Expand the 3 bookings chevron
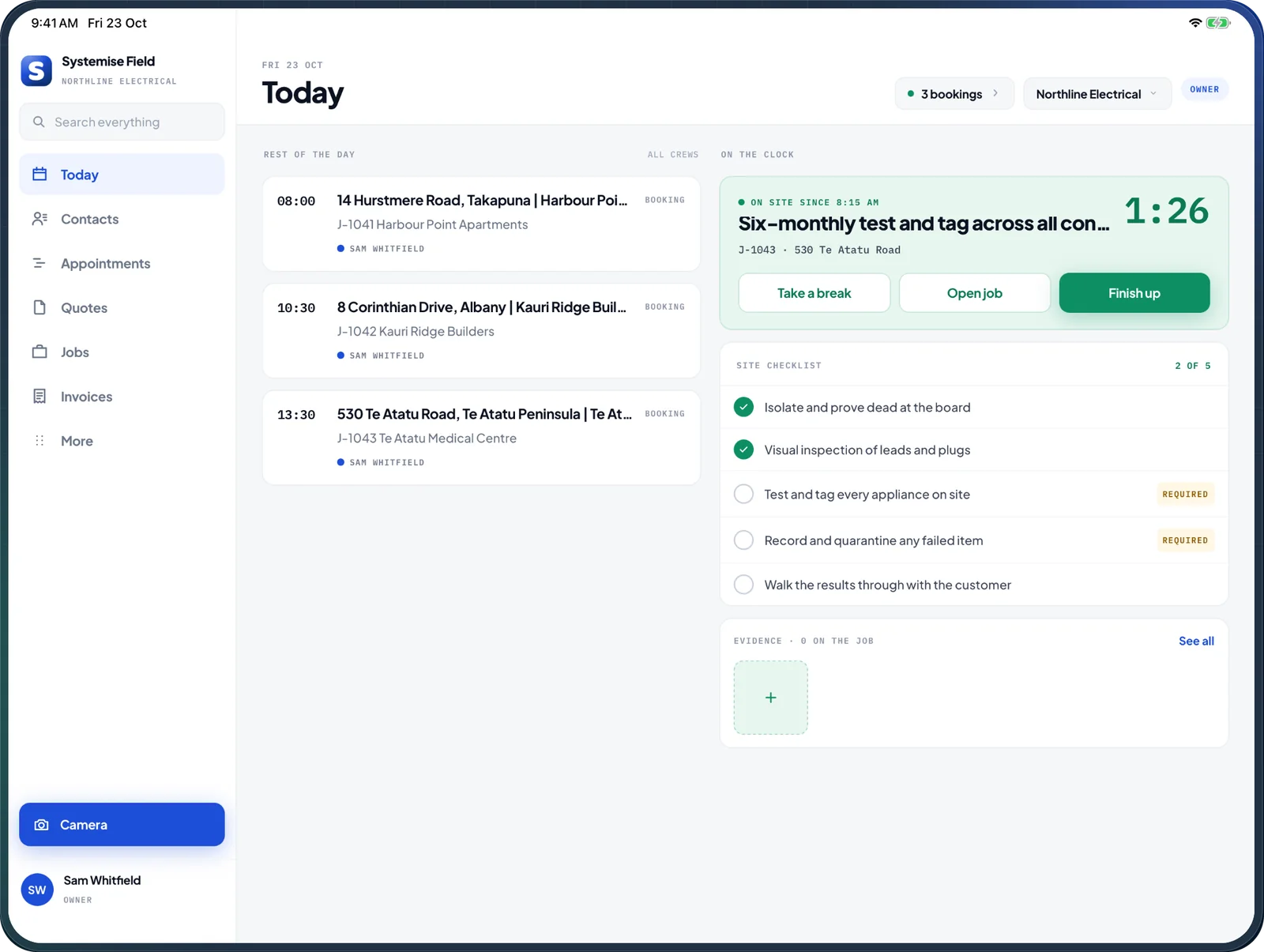1264x952 pixels. (995, 93)
